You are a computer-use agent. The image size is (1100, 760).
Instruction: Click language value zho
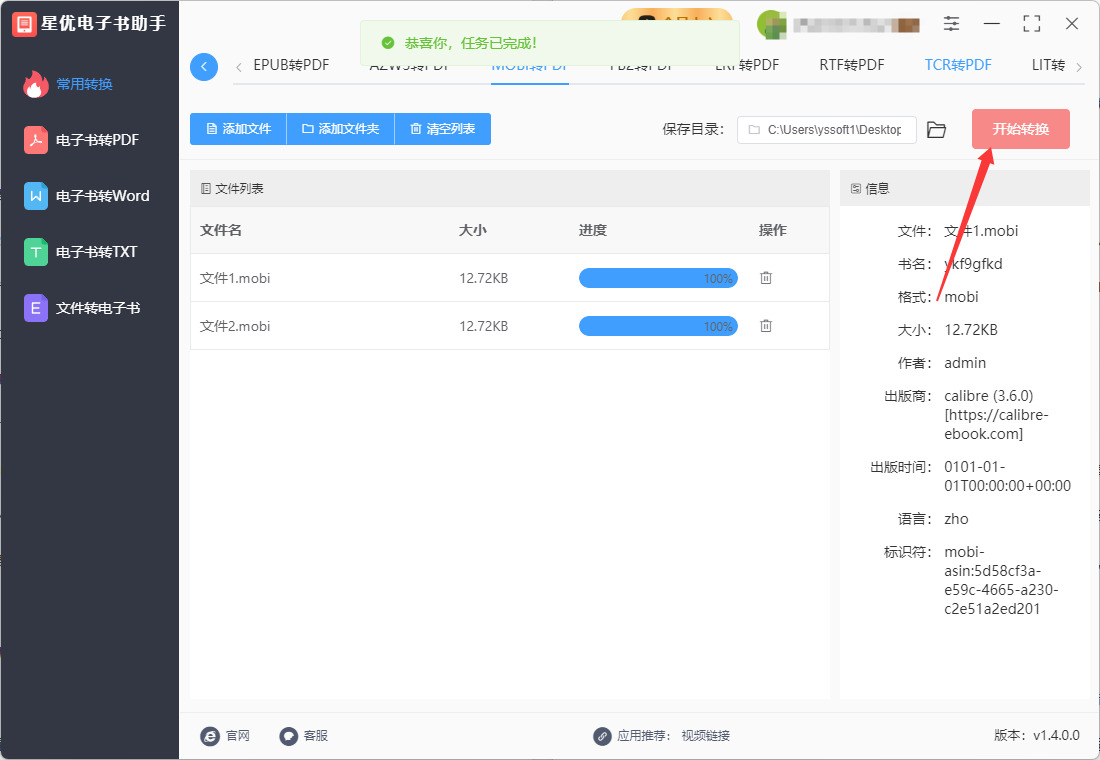[956, 519]
